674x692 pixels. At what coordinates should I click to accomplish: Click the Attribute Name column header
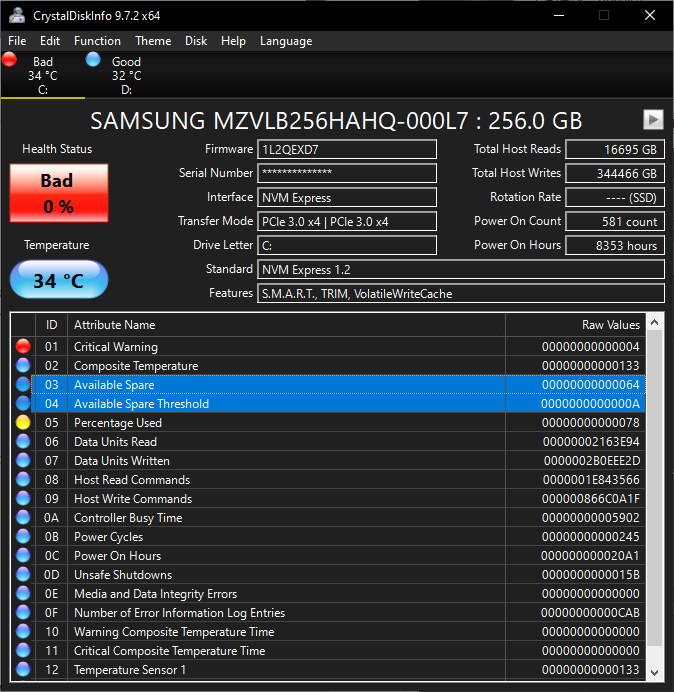pyautogui.click(x=286, y=325)
